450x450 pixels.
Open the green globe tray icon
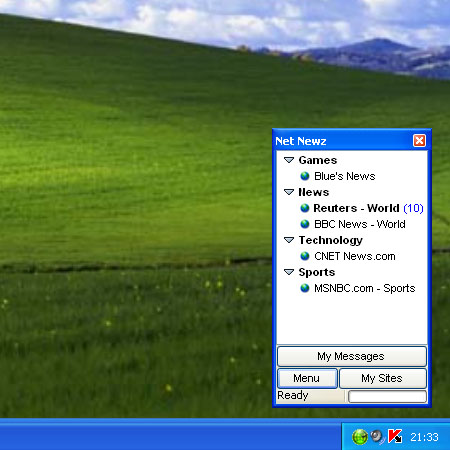pyautogui.click(x=360, y=437)
